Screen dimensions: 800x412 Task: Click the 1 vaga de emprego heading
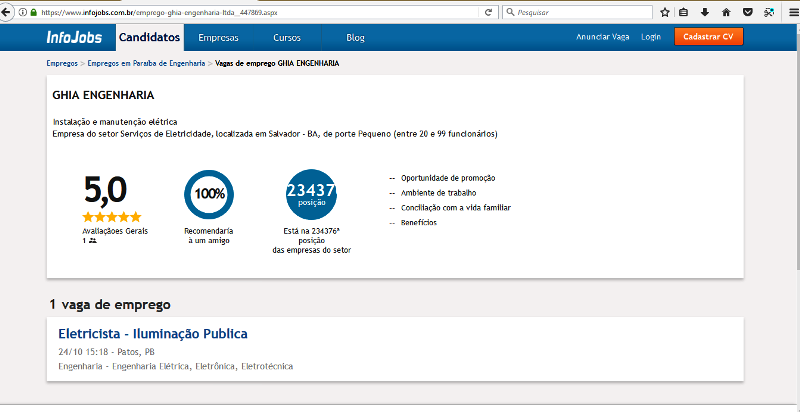(110, 305)
